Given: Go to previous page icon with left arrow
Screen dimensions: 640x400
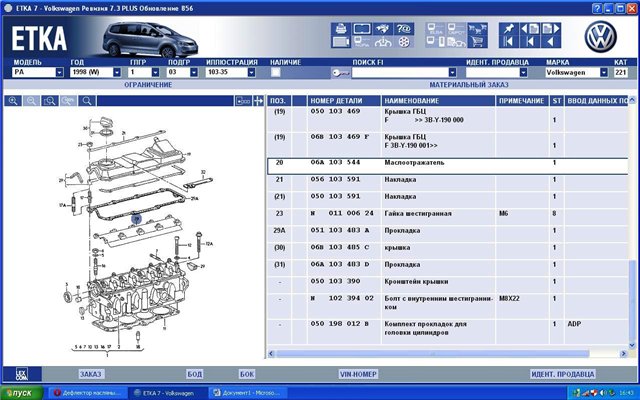Looking at the screenshot, I should [x=530, y=29].
